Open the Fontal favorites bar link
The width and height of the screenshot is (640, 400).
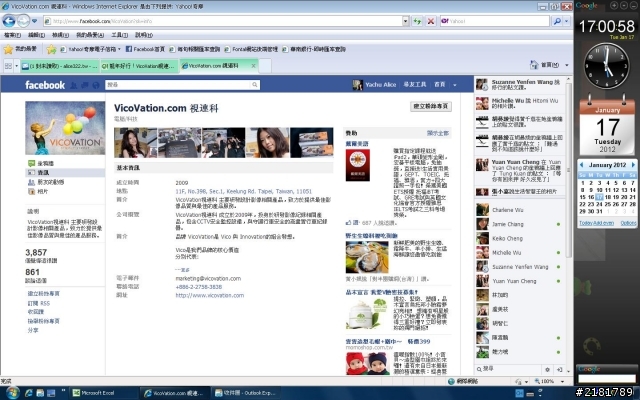[x=251, y=49]
